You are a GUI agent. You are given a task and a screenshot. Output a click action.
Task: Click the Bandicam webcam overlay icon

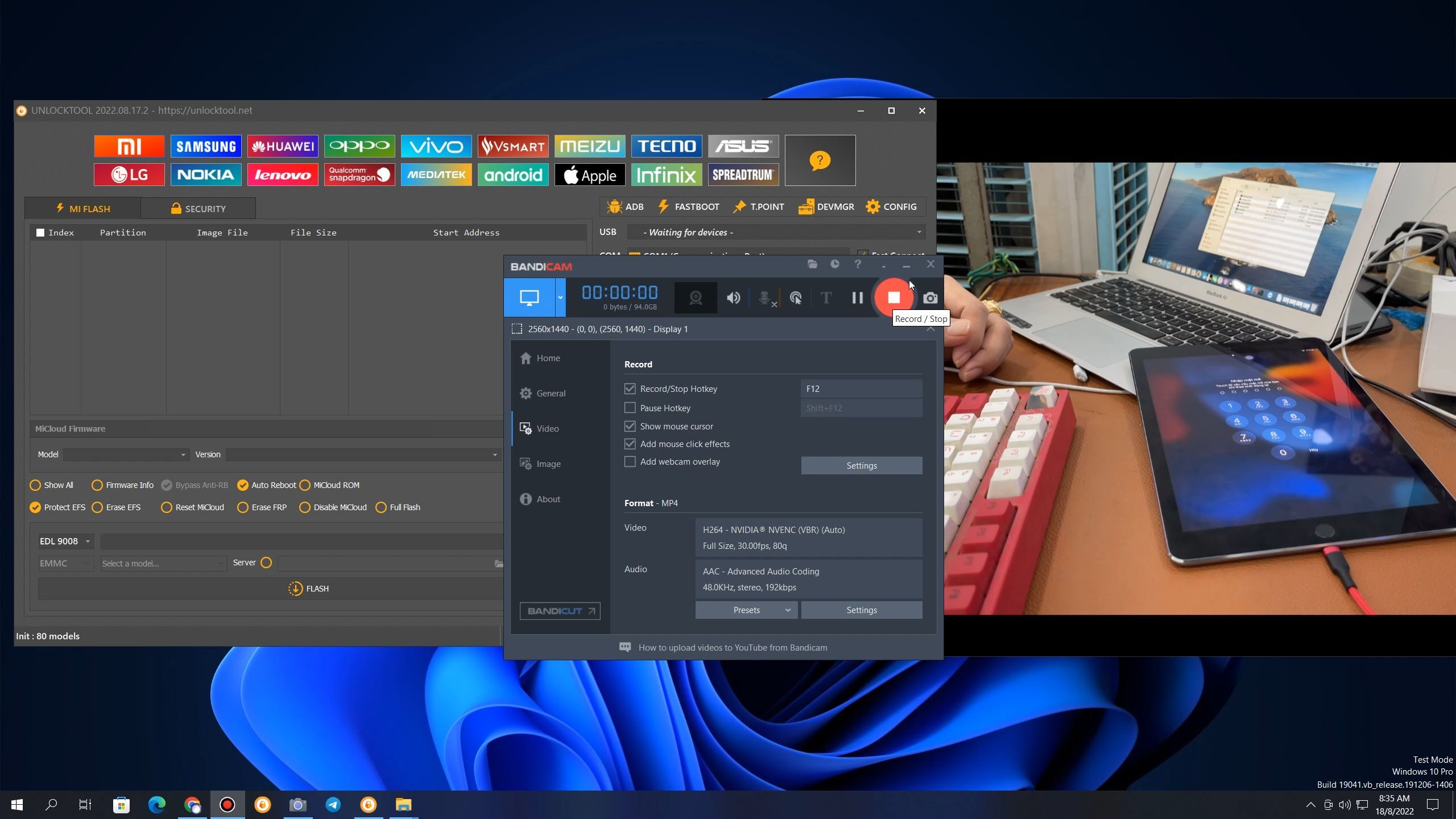696,297
